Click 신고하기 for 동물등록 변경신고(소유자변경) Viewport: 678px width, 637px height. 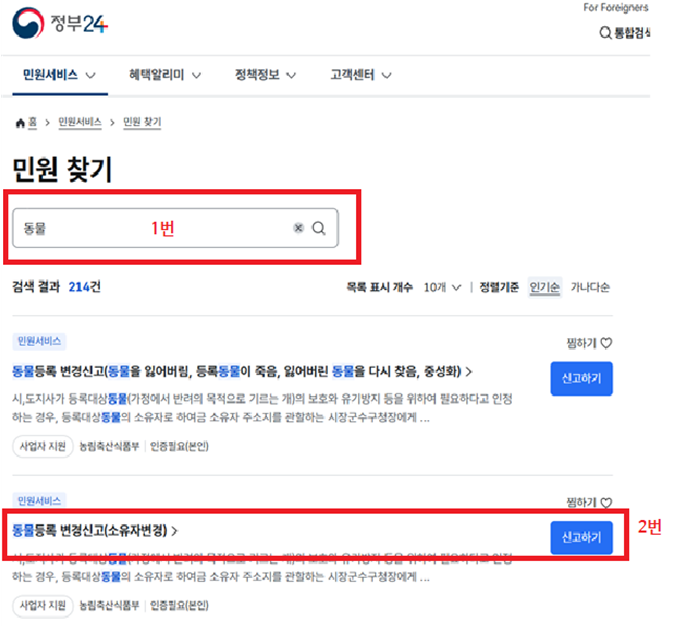[581, 538]
